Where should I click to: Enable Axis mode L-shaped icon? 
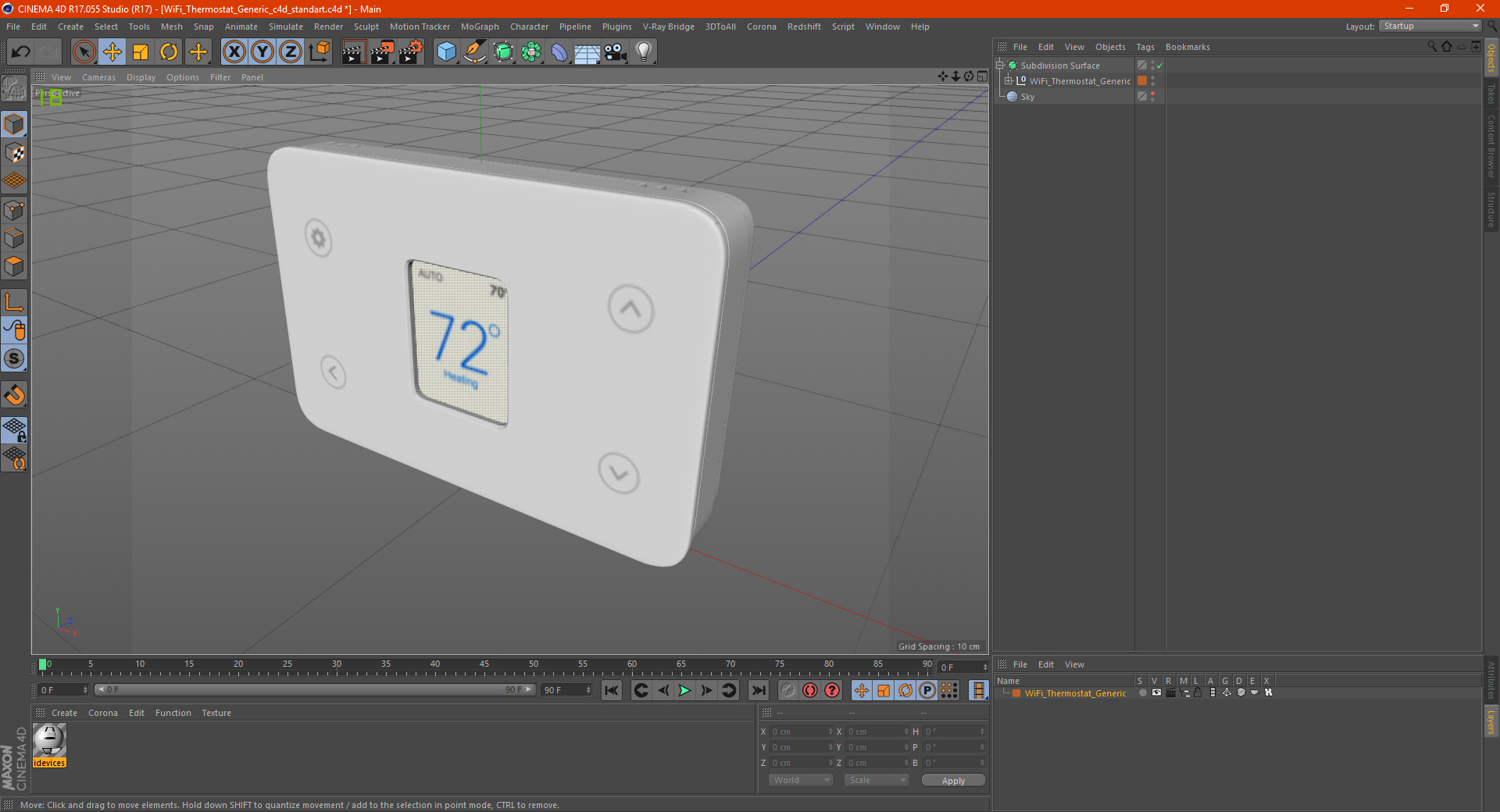(14, 301)
